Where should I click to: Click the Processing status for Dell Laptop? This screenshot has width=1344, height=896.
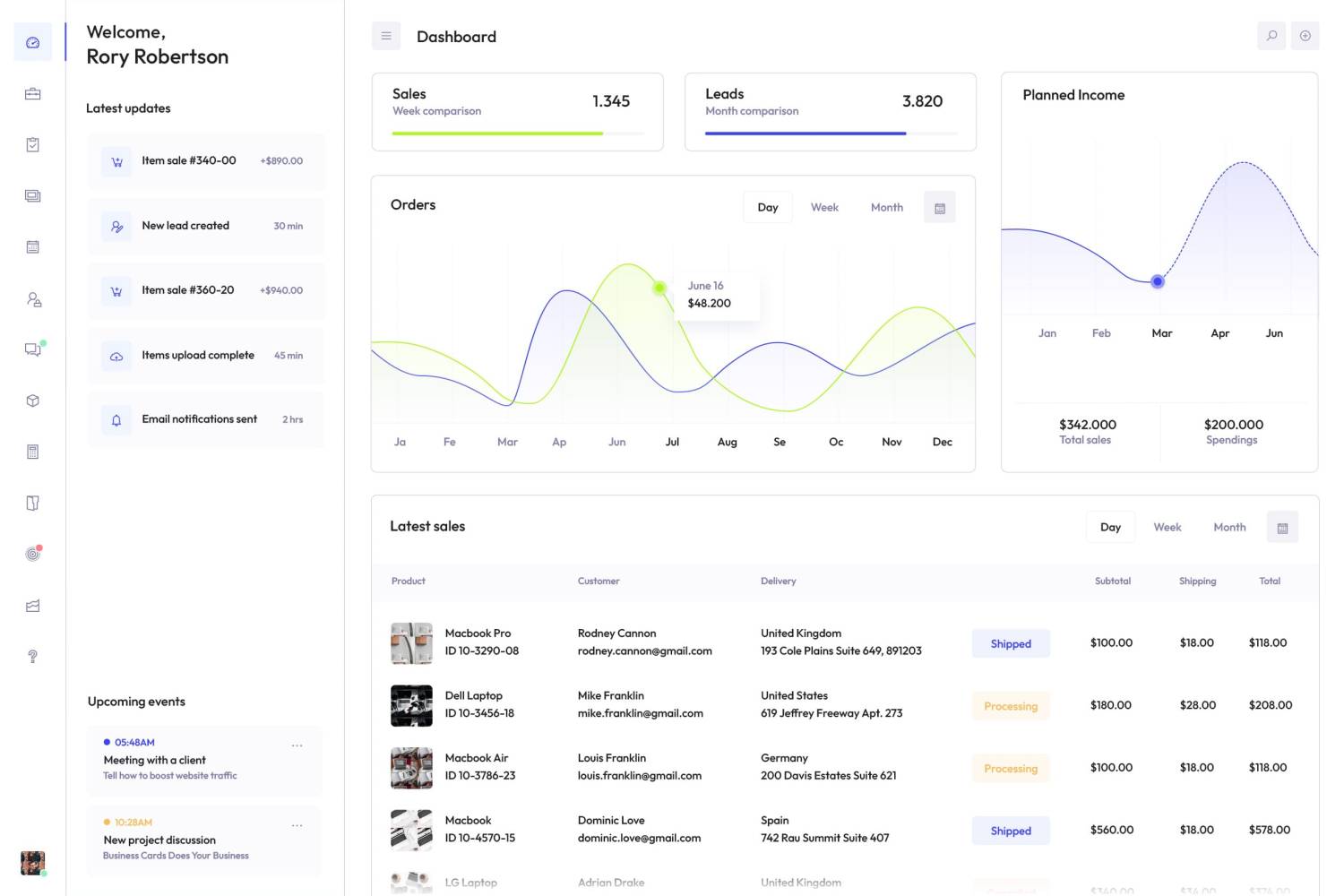pyautogui.click(x=1011, y=706)
